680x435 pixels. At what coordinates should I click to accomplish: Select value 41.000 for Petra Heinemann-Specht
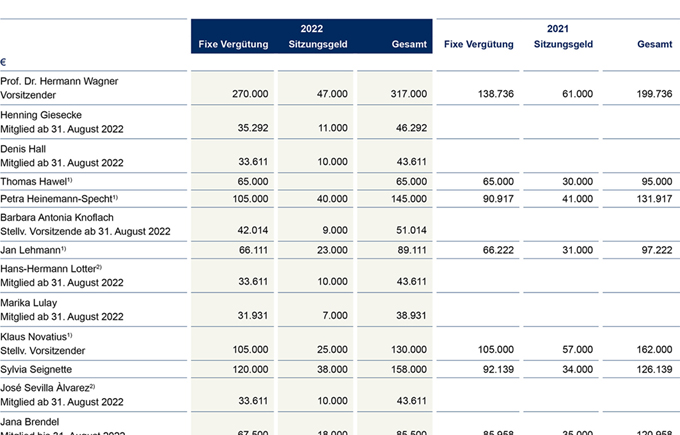[x=577, y=199]
